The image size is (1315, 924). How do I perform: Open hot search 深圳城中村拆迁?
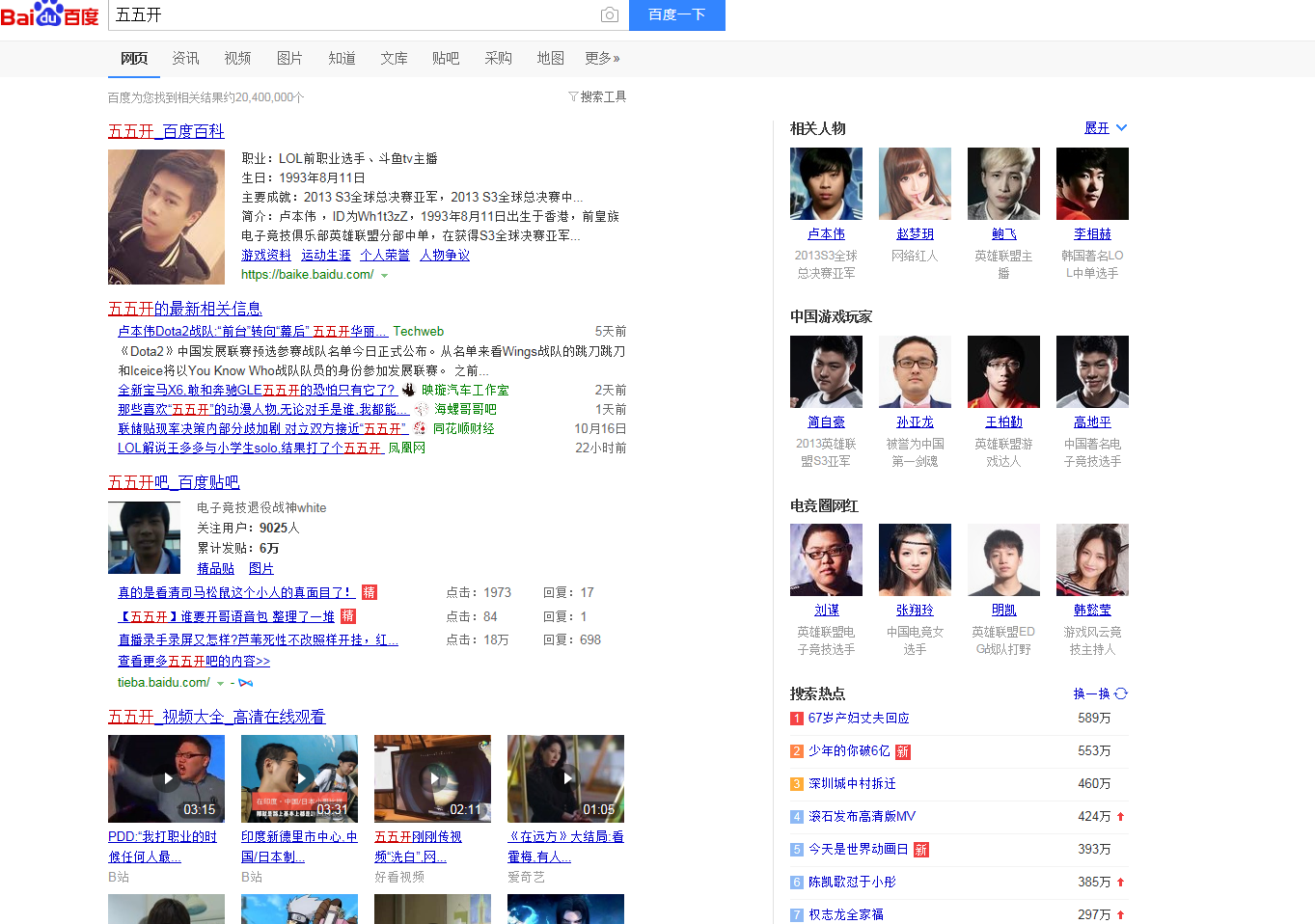852,783
